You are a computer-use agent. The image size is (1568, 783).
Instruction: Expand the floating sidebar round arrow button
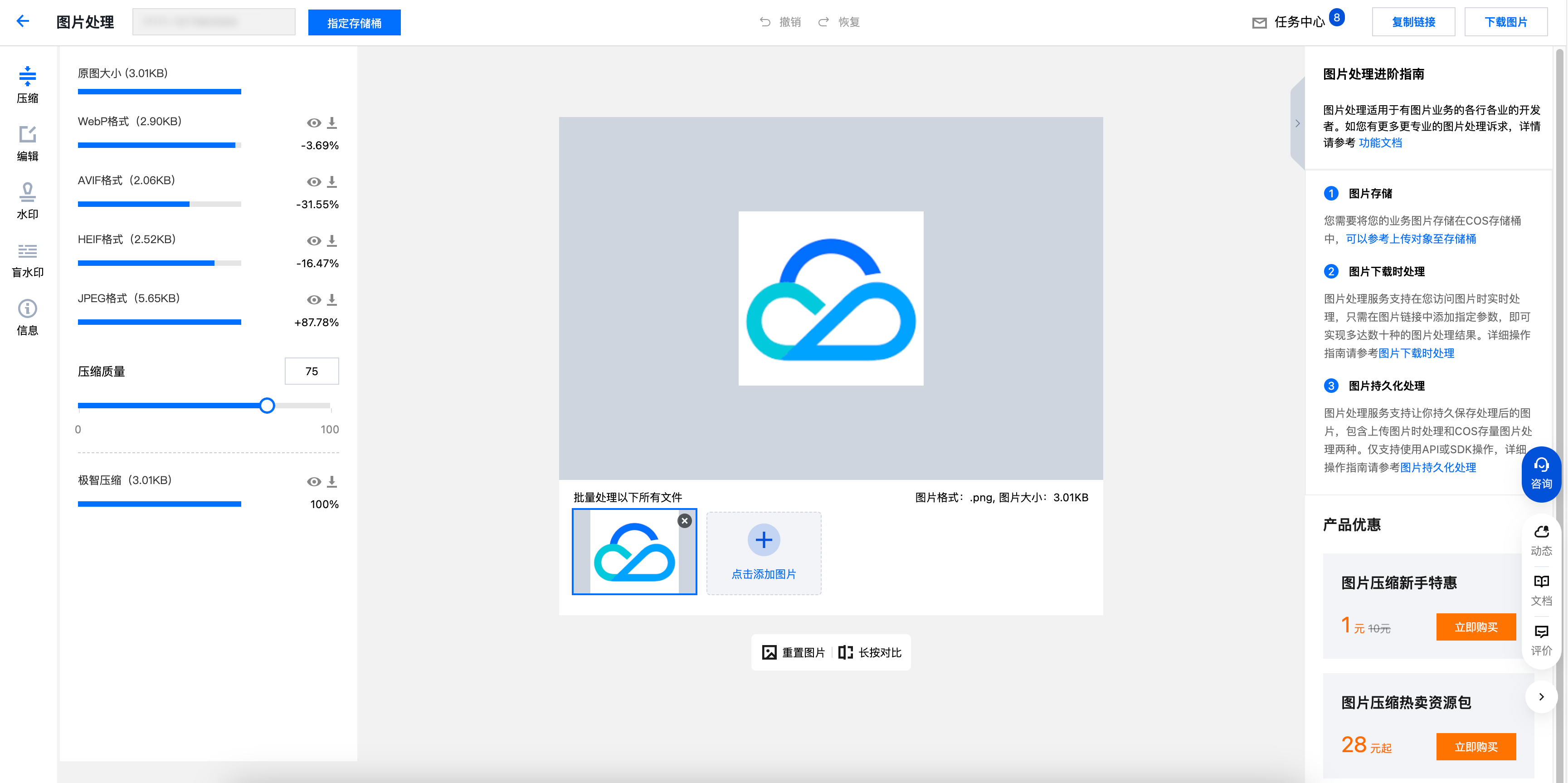point(1541,696)
